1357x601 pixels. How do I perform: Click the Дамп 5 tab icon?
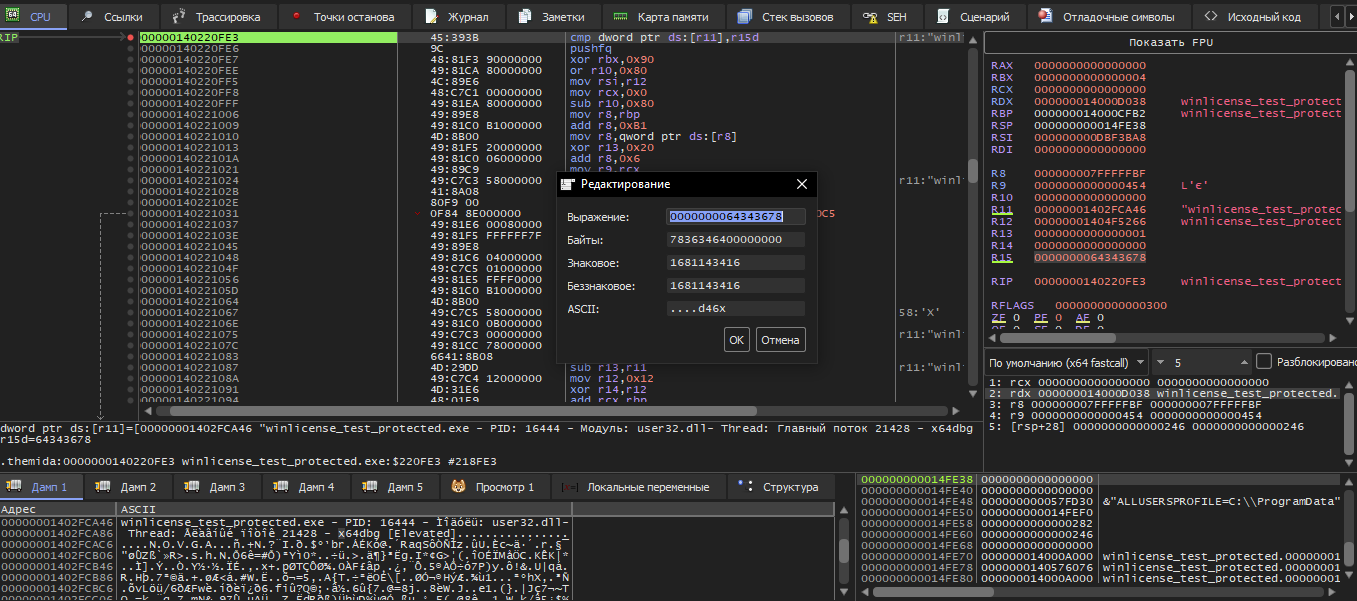(x=369, y=487)
